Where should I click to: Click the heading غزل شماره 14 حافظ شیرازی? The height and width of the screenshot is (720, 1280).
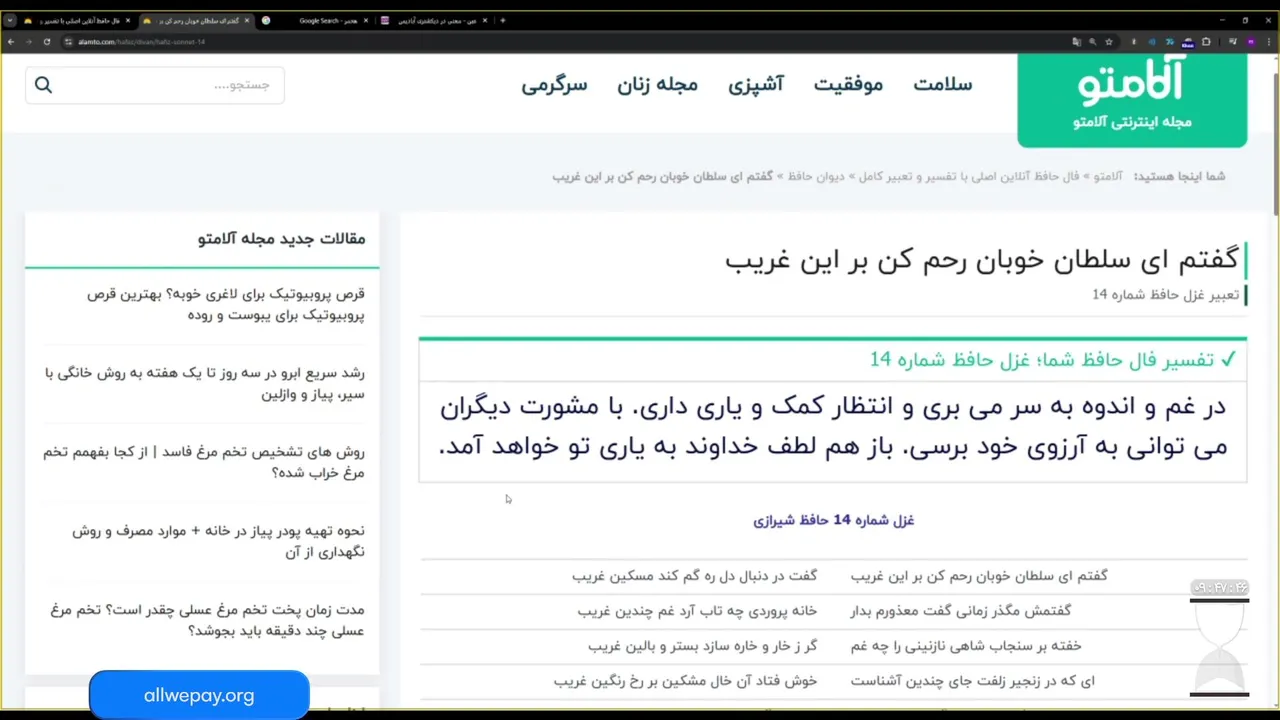point(834,520)
